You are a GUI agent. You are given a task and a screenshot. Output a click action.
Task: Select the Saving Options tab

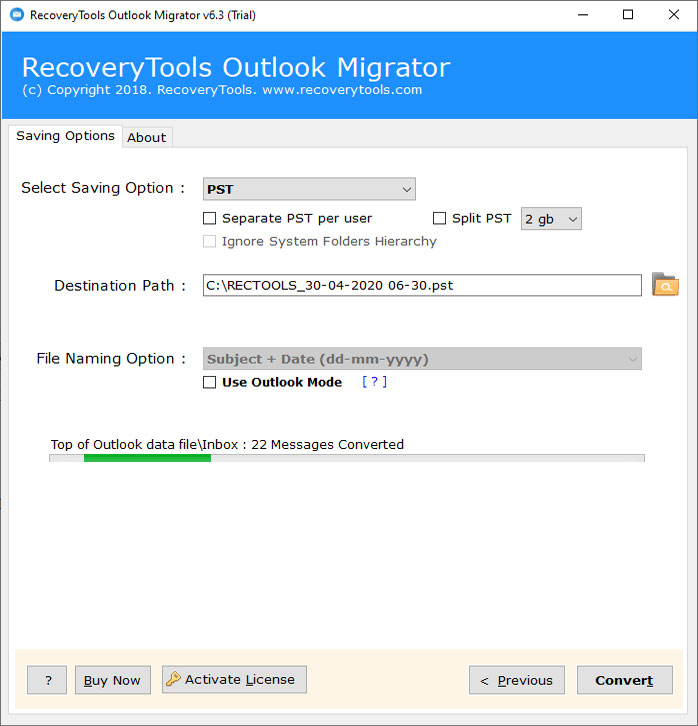tap(65, 136)
